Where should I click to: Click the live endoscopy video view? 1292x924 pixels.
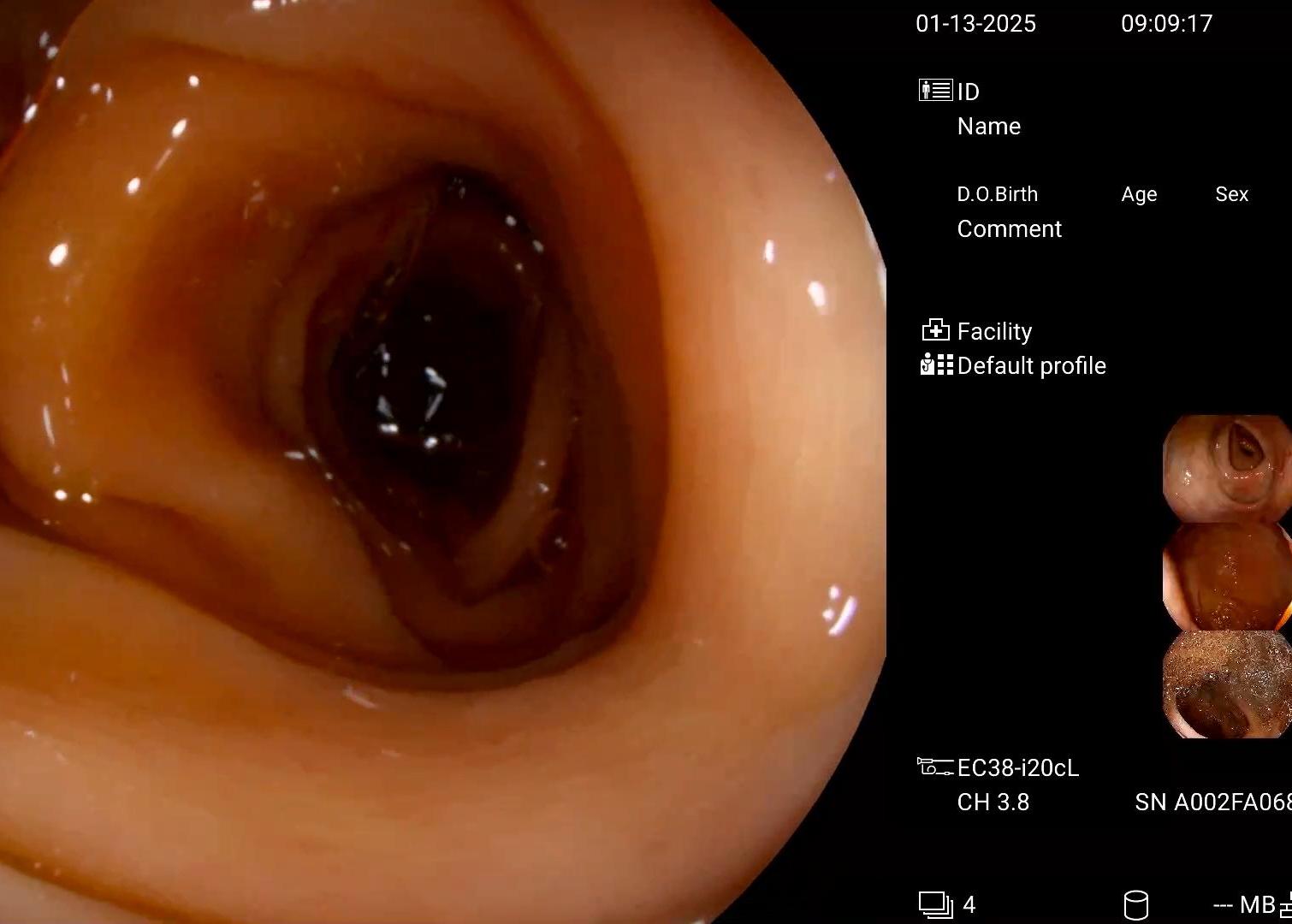(442, 462)
